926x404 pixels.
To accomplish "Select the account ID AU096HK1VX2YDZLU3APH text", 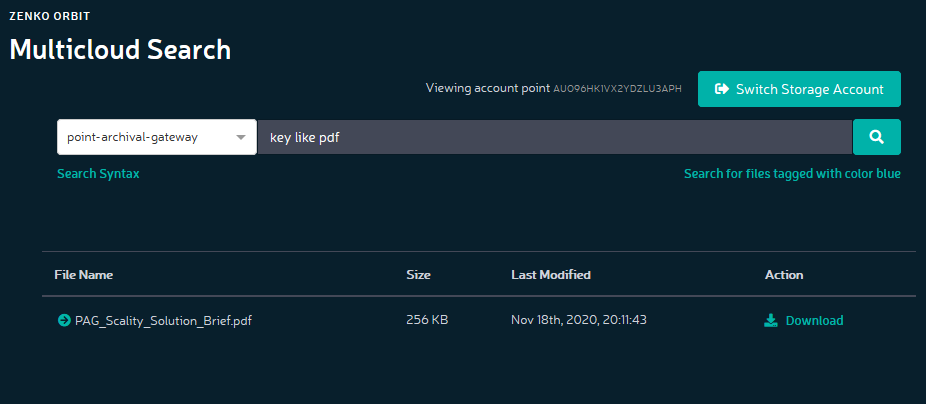I will pyautogui.click(x=617, y=89).
